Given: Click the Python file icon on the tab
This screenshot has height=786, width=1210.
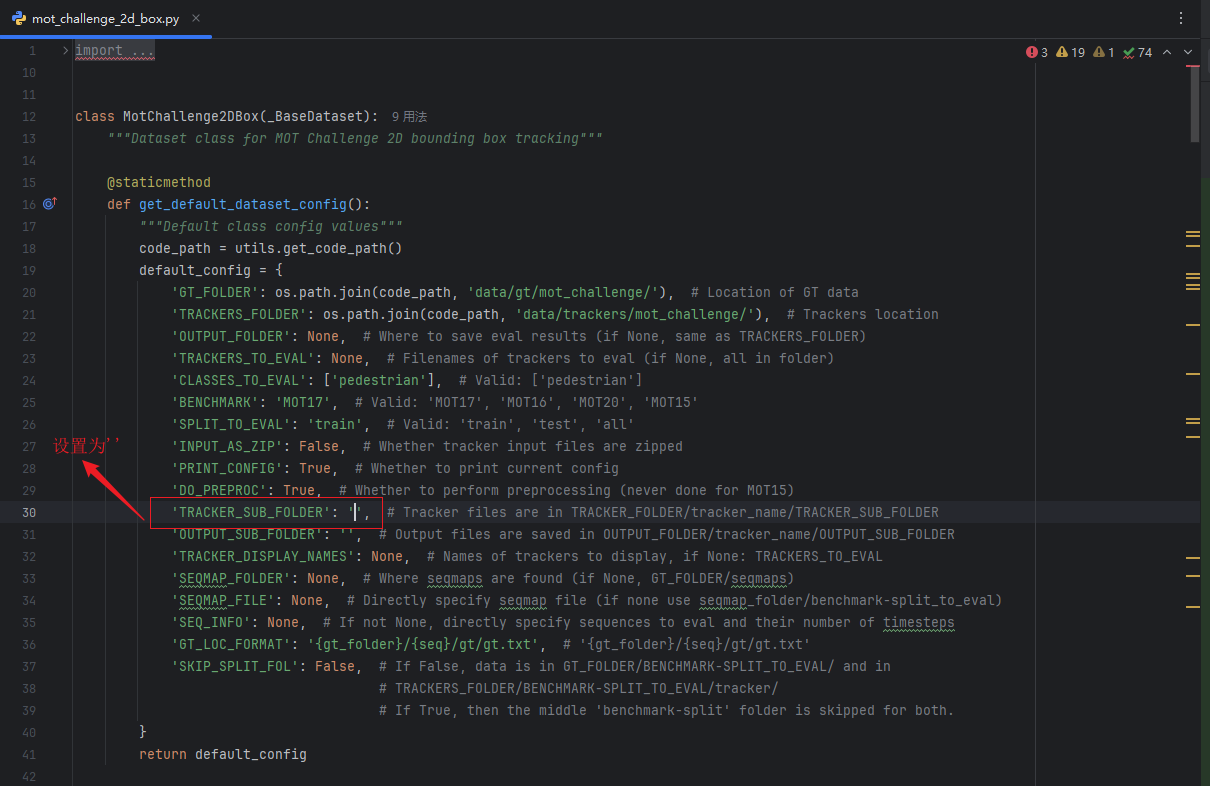Looking at the screenshot, I should click(x=19, y=18).
